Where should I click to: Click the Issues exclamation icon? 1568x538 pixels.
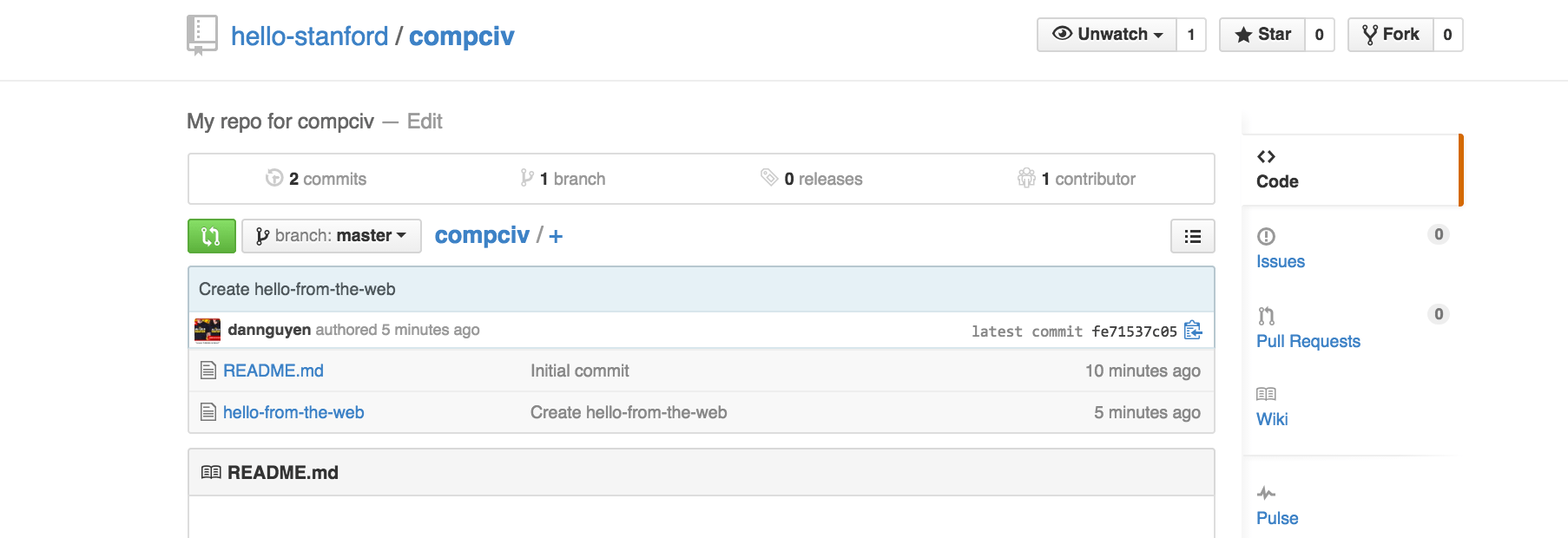point(1266,236)
